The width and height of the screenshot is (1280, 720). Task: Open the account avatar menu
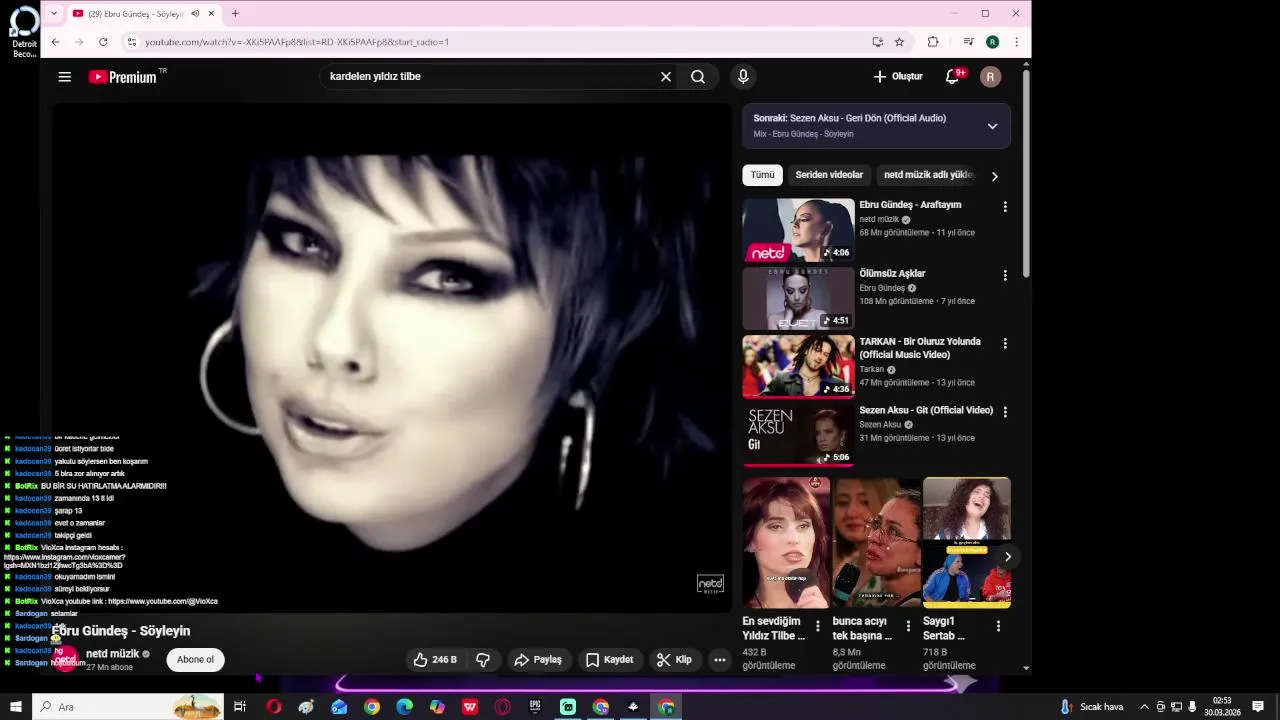coord(990,77)
